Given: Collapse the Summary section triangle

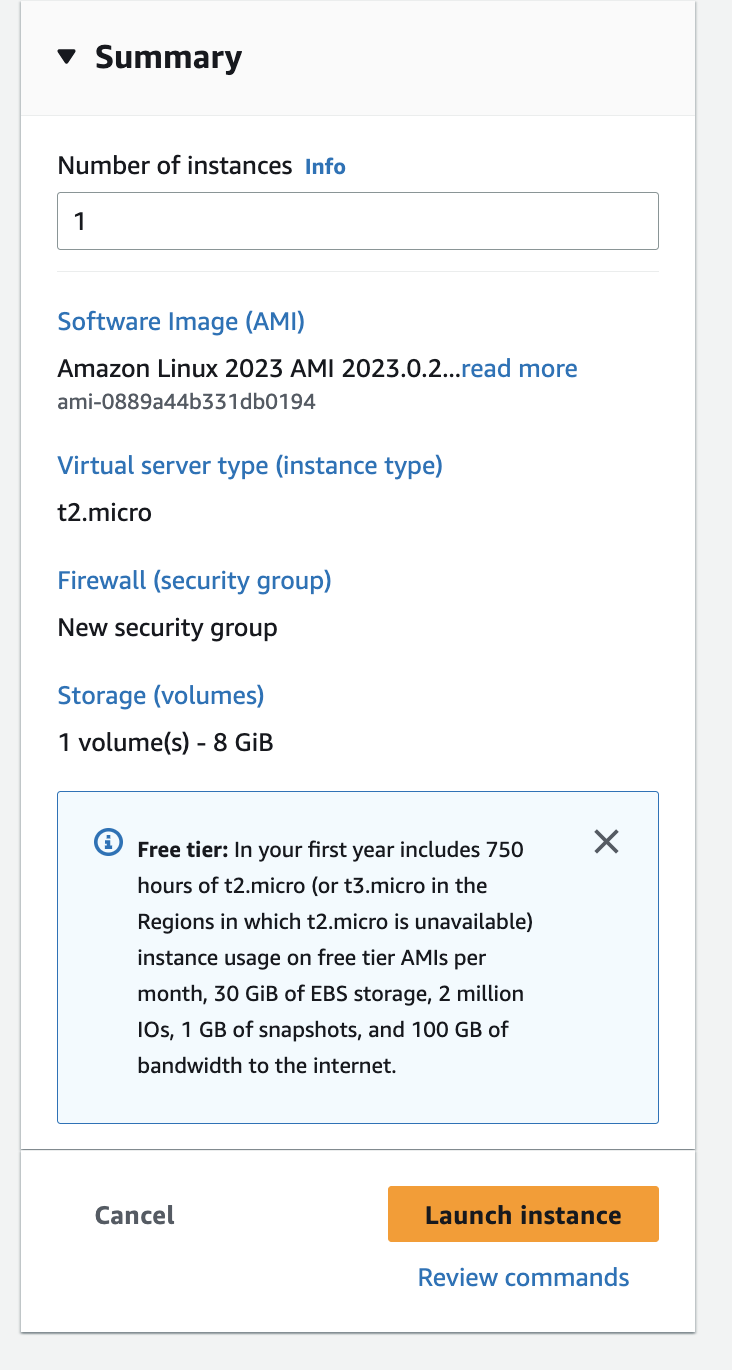Looking at the screenshot, I should (67, 58).
